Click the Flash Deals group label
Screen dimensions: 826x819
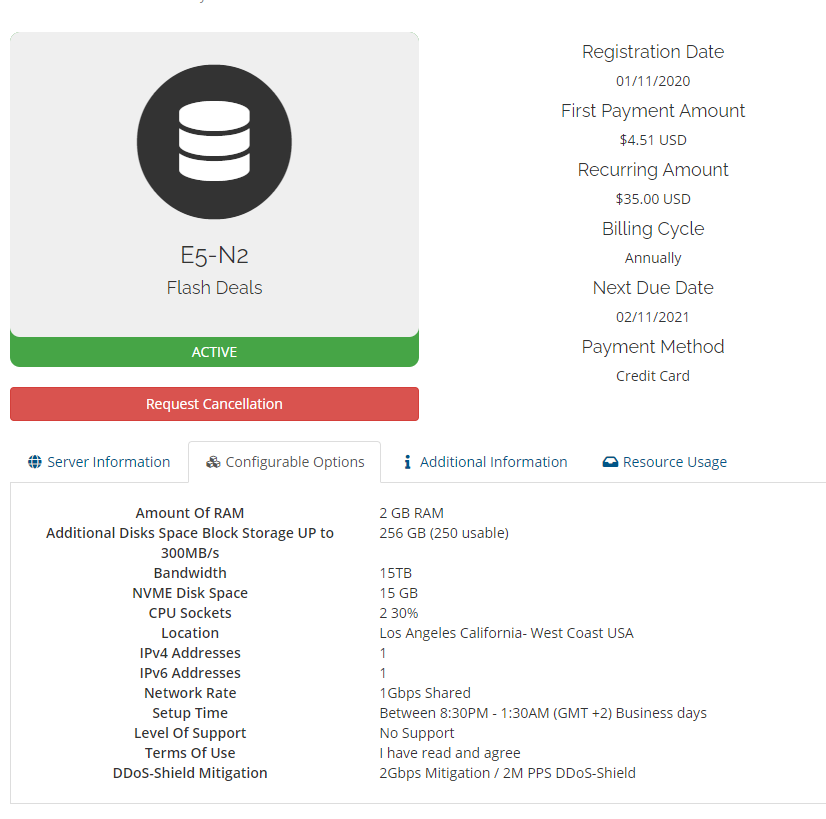(x=214, y=288)
